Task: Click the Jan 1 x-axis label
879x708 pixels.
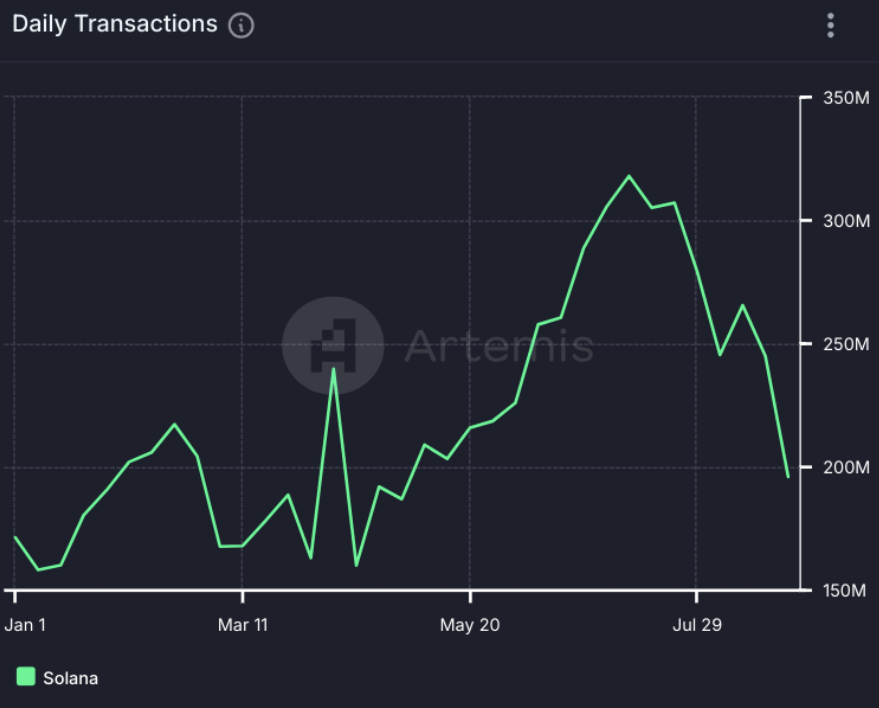Action: [x=25, y=626]
